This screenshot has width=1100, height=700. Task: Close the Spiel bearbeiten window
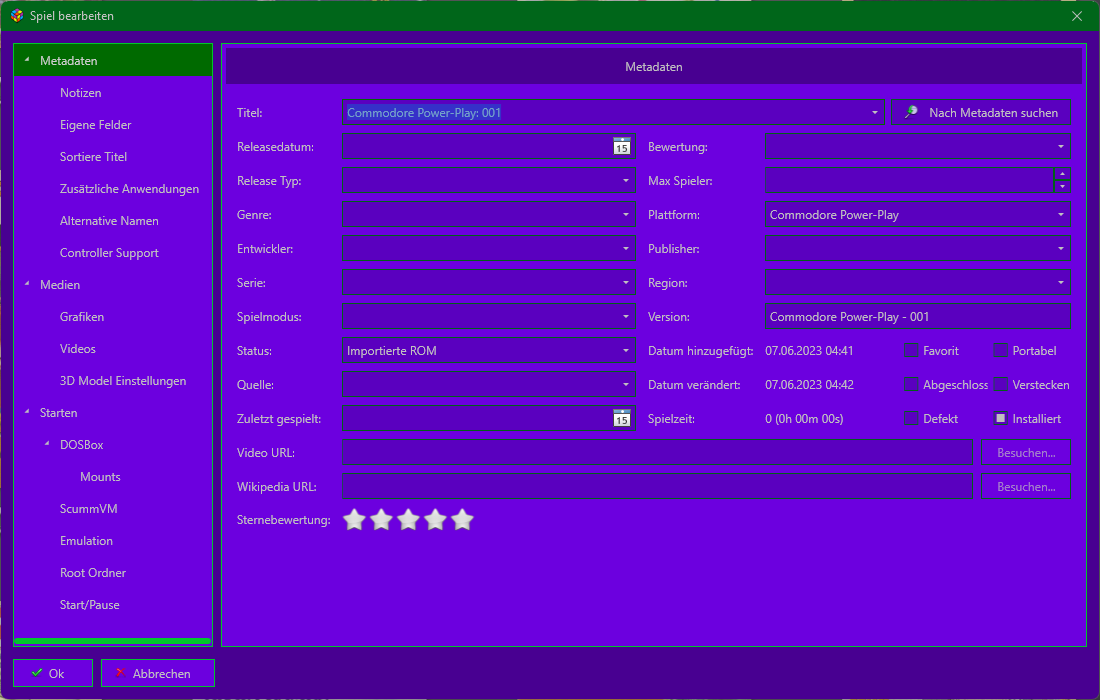pos(1077,15)
